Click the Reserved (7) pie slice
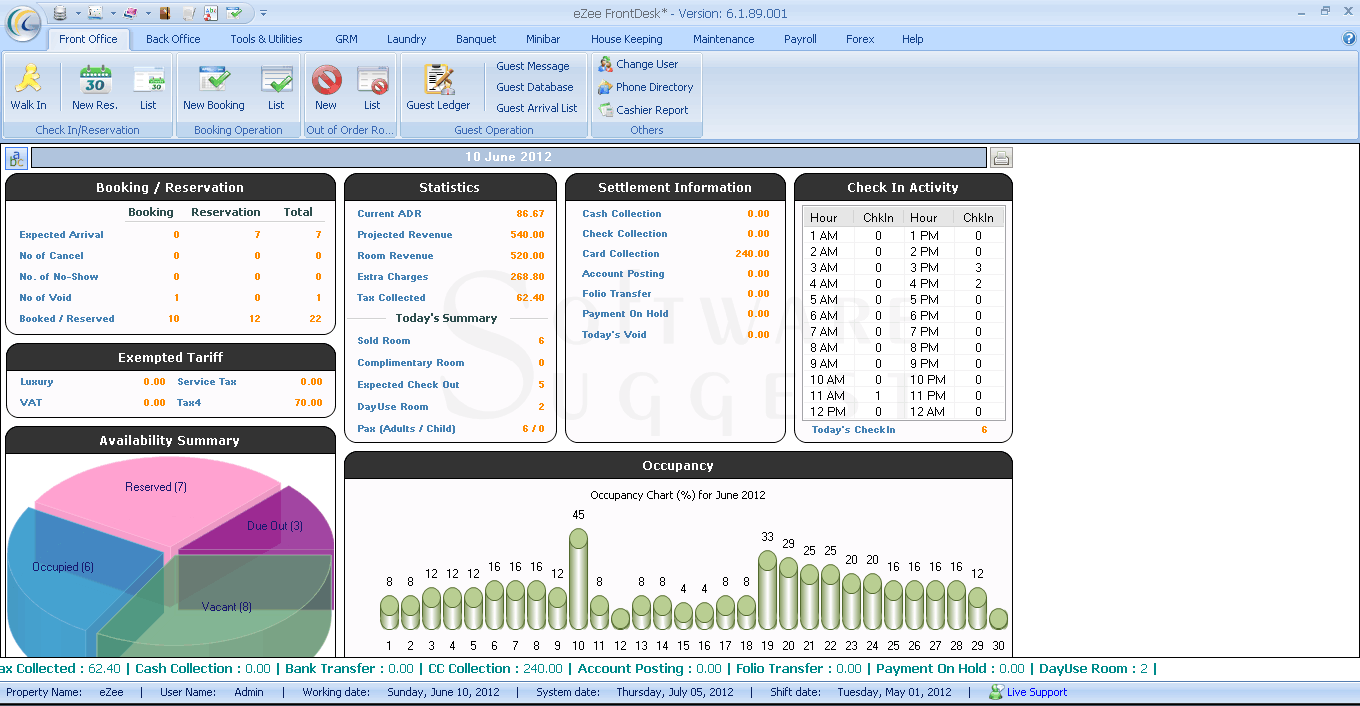 click(150, 500)
